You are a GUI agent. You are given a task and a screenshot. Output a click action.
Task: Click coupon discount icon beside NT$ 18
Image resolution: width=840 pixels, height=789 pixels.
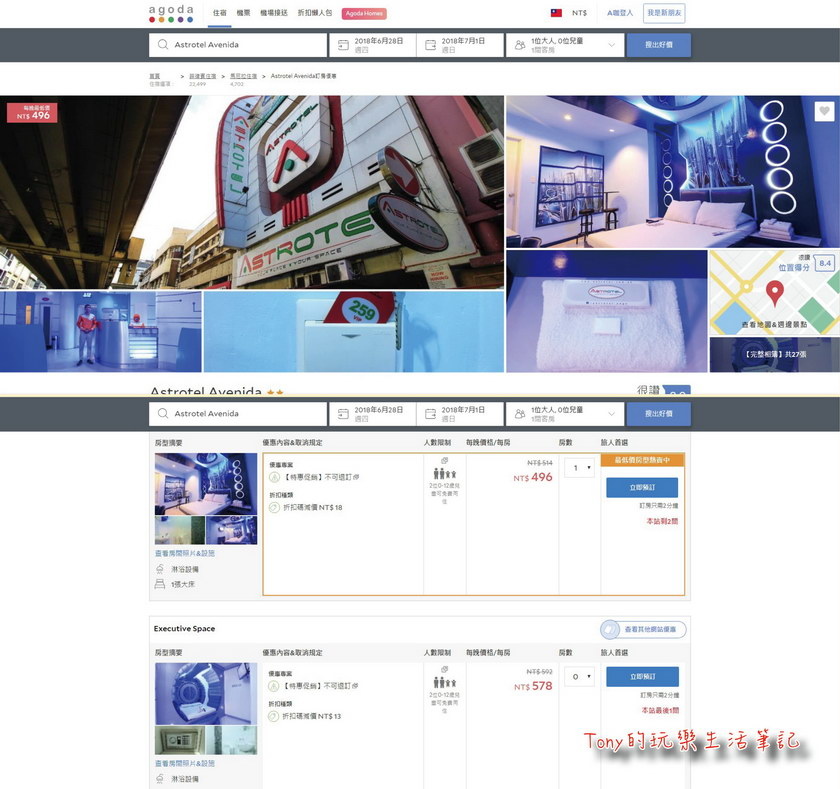274,507
